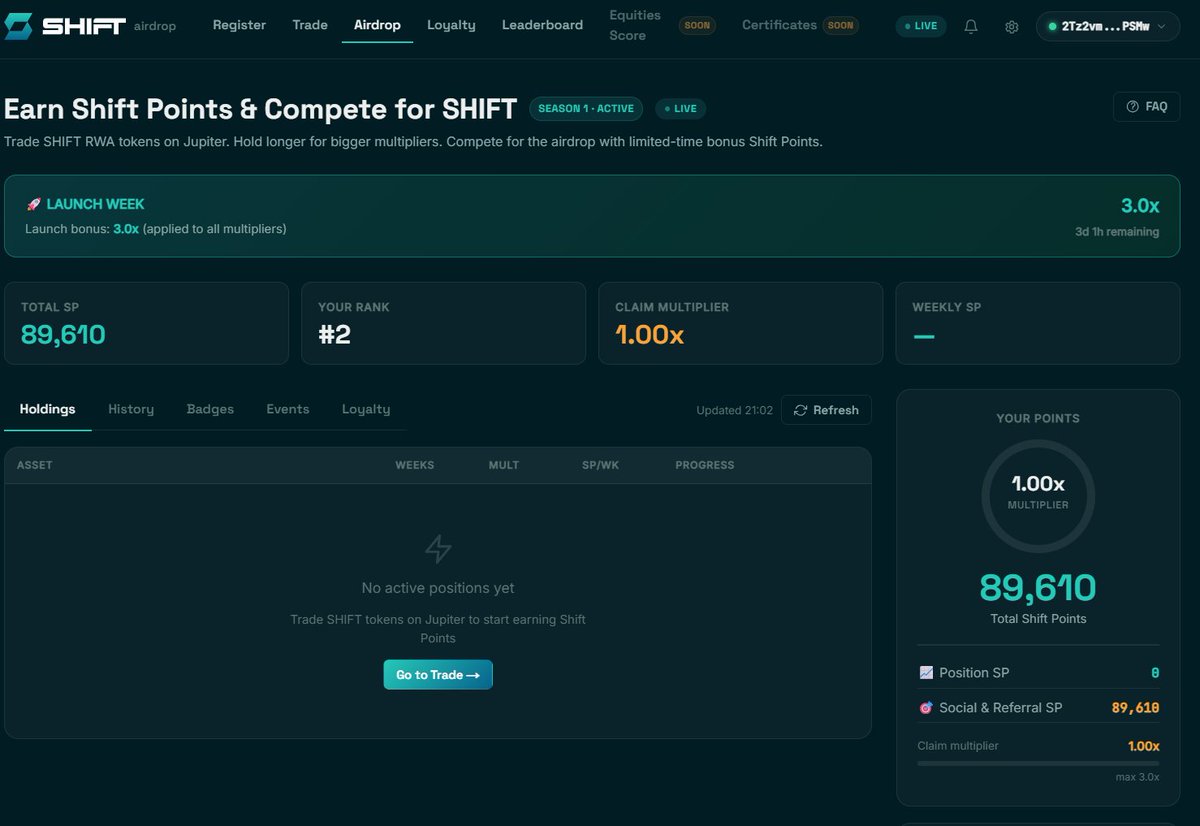Click the 'max 3.0x' text
1200x826 pixels.
pos(1138,777)
